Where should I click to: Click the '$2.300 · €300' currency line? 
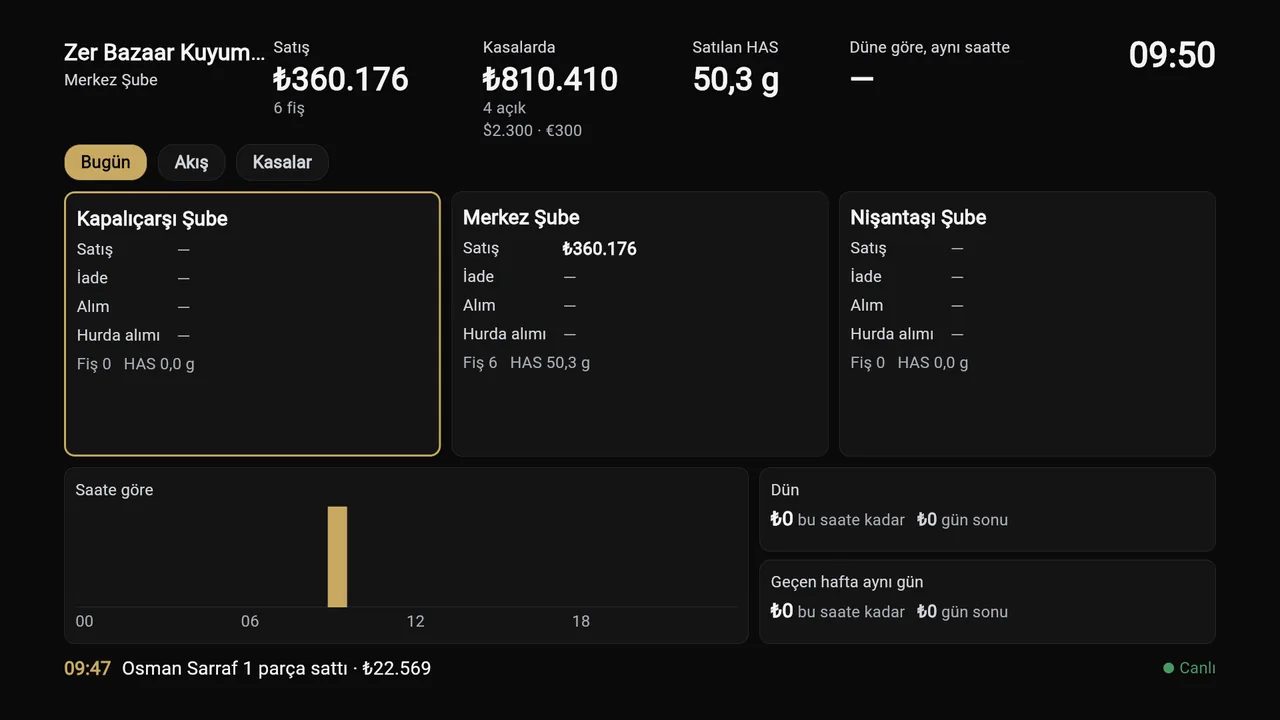click(x=532, y=130)
